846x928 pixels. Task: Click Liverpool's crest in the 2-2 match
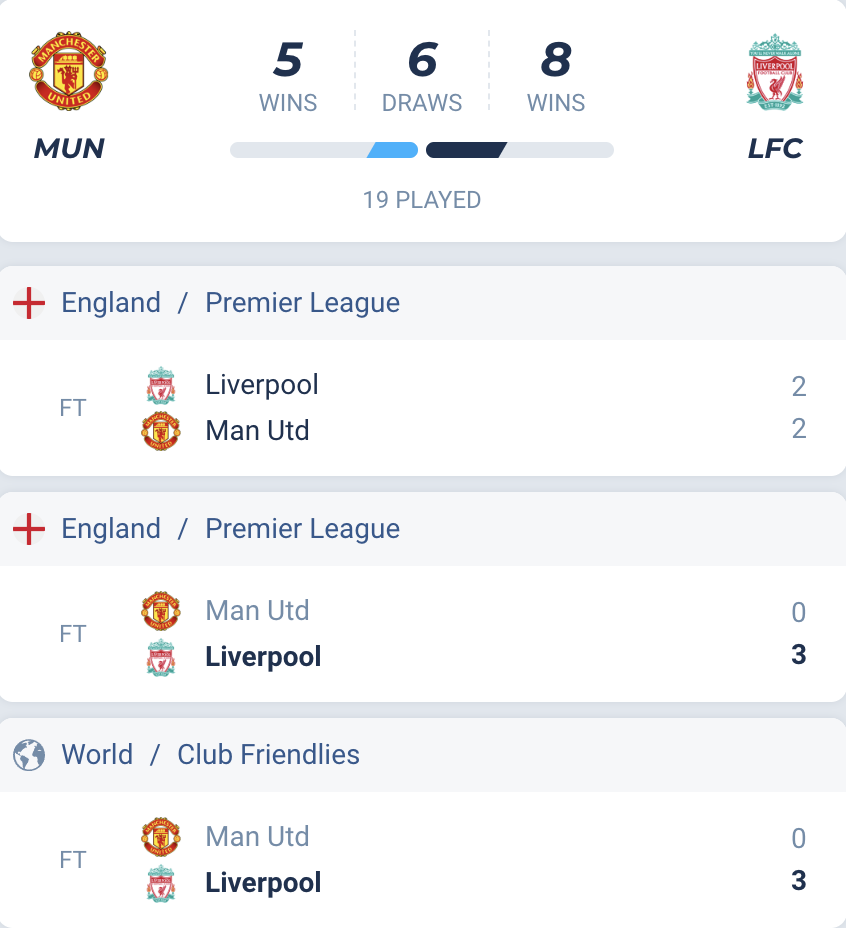click(161, 386)
